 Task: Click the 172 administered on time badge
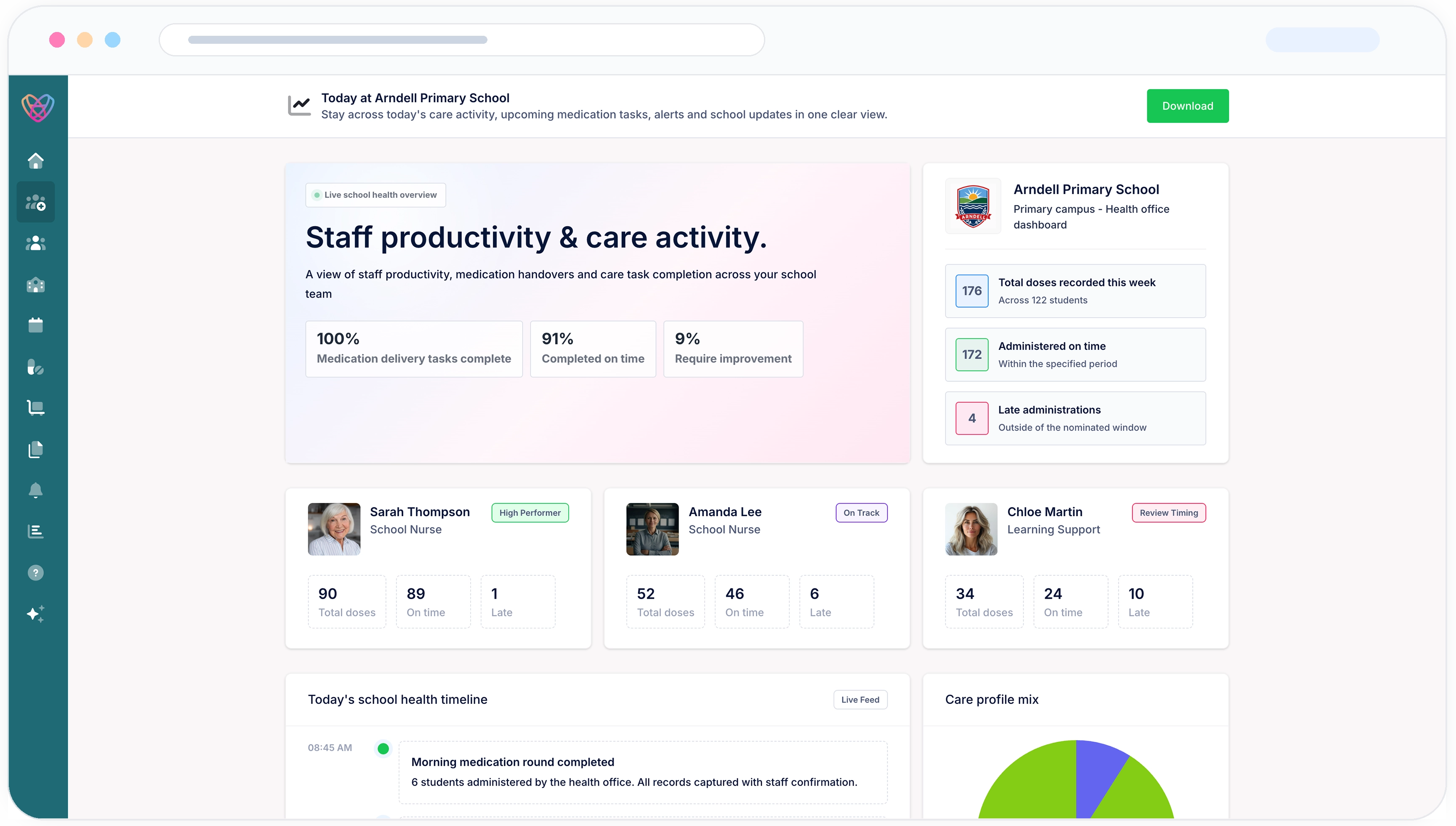[972, 354]
